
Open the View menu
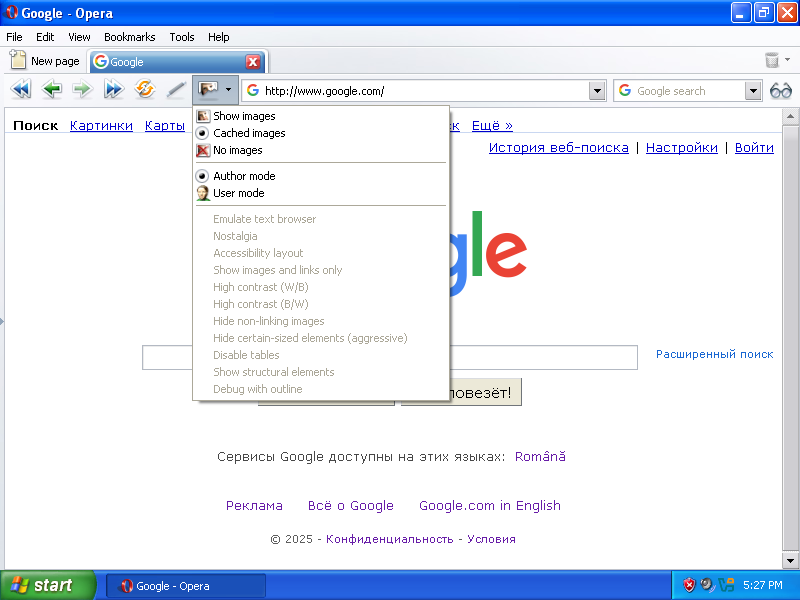click(79, 37)
